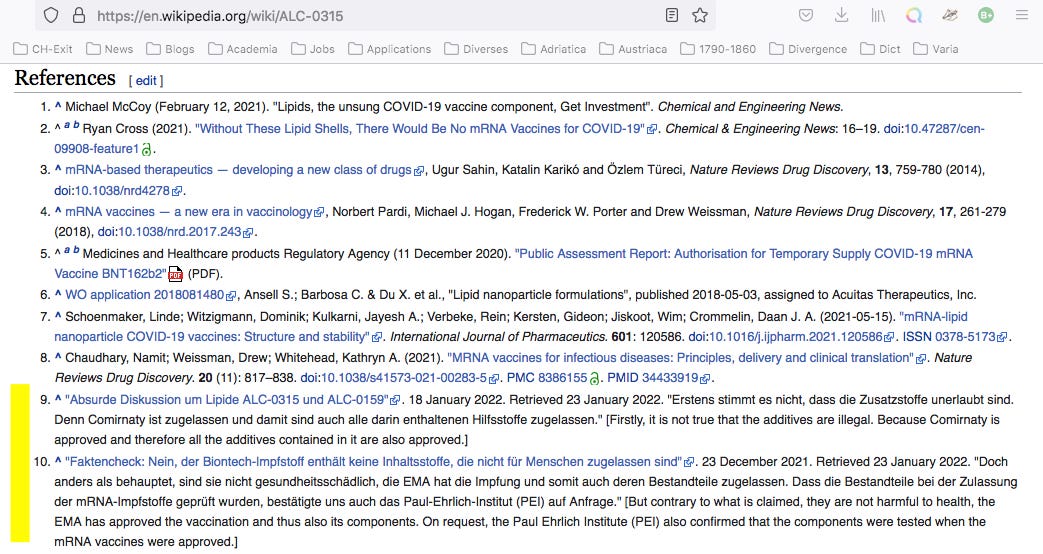Open 'mRNA-lipid nanoparticle COVID-19 vaccines' link
Image resolution: width=1043 pixels, height=554 pixels.
coord(511,327)
